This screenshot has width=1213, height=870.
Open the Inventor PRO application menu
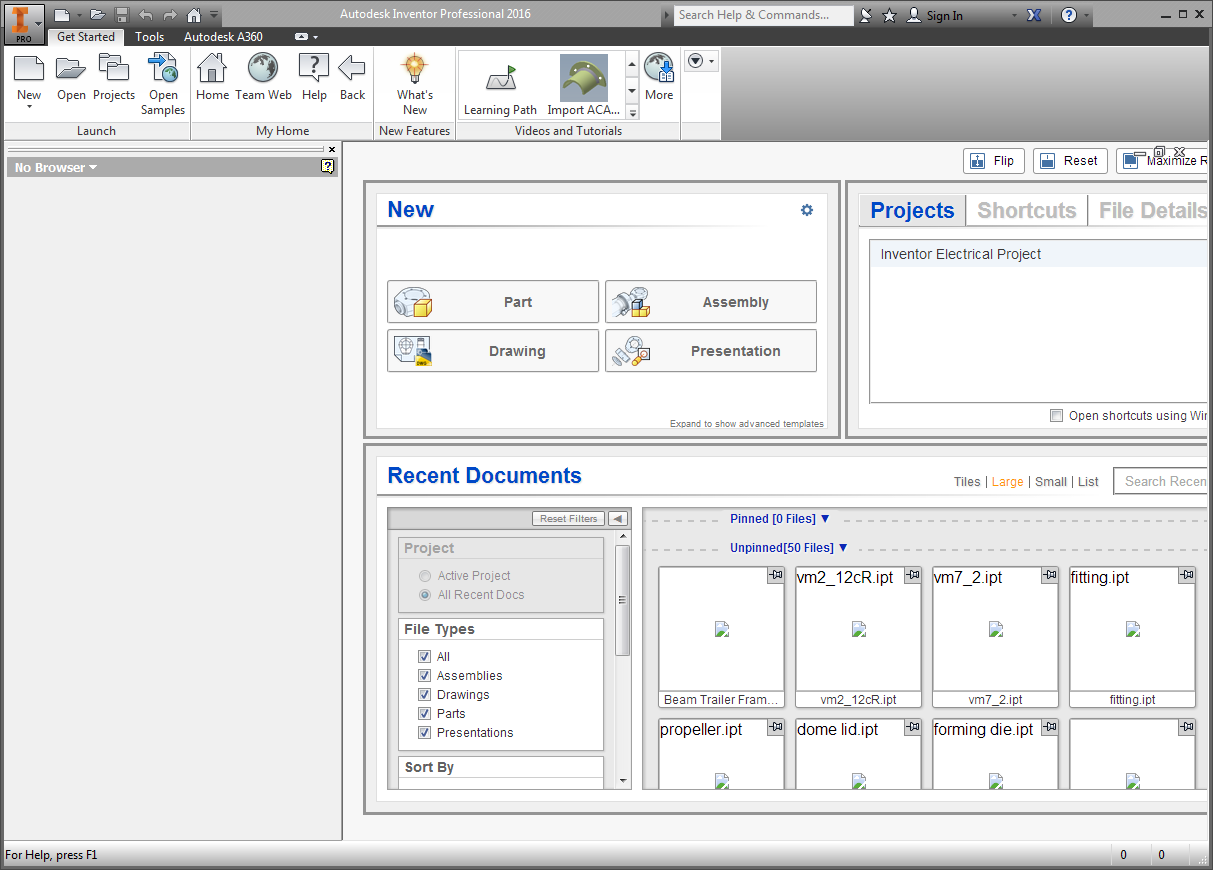(24, 23)
